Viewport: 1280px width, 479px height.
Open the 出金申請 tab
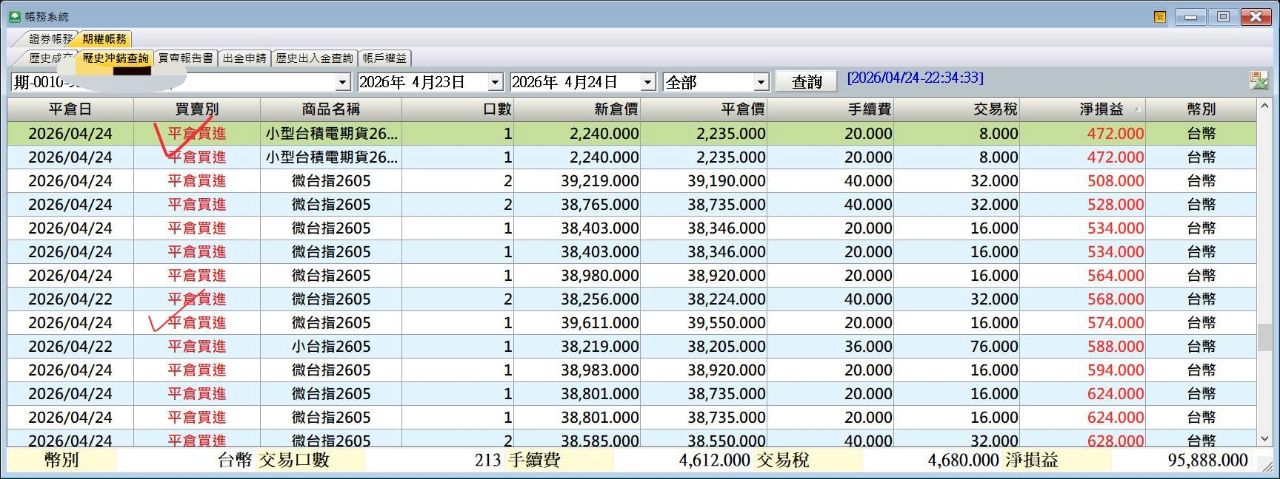pyautogui.click(x=245, y=59)
